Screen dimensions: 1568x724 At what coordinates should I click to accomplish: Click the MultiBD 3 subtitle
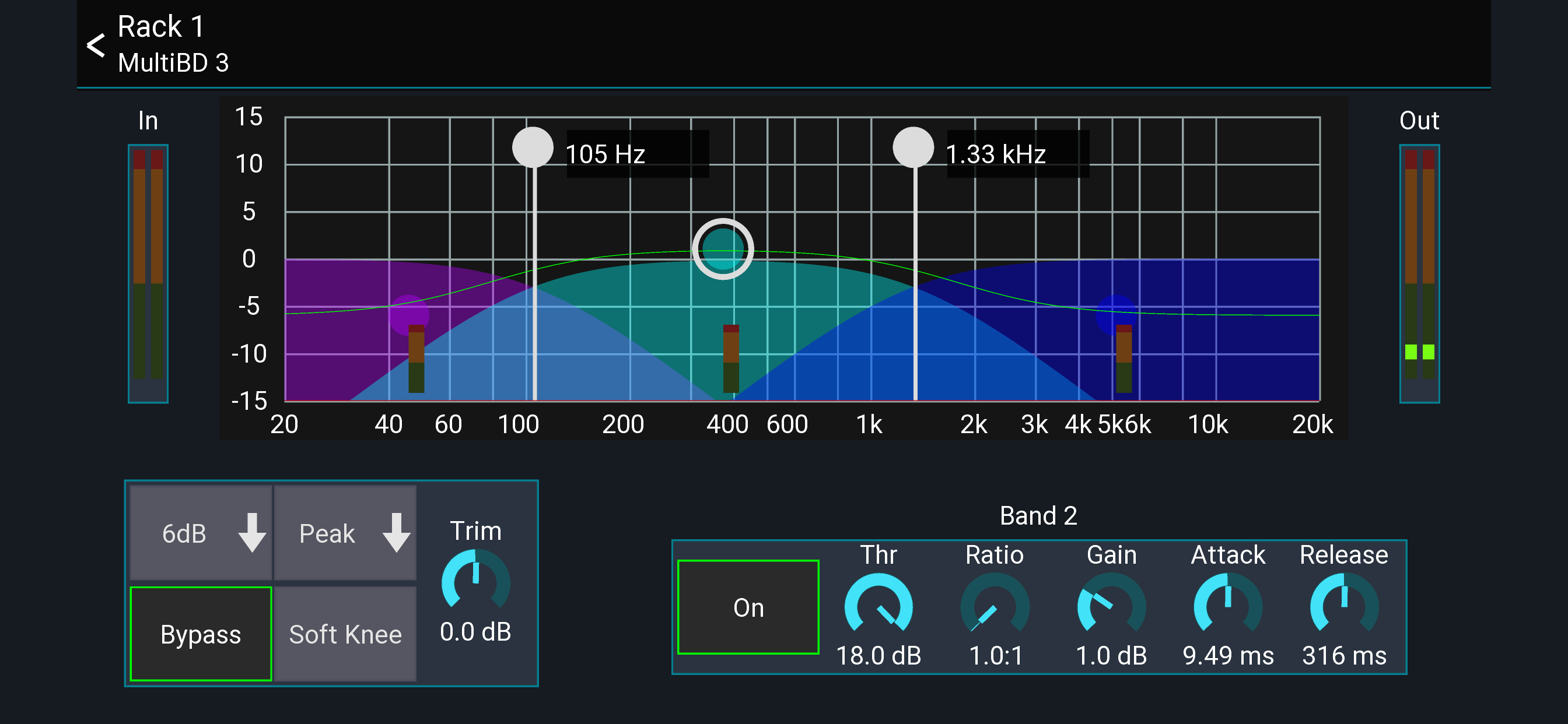pos(173,63)
